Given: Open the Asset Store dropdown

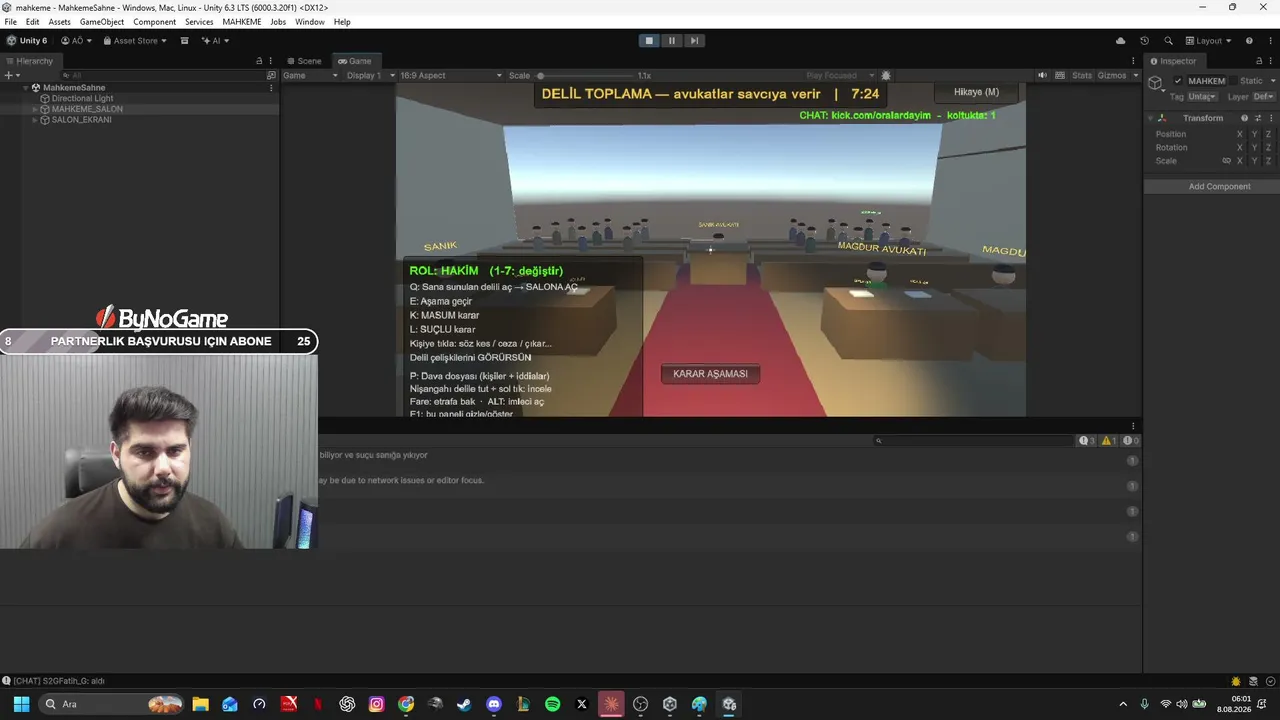Looking at the screenshot, I should click(135, 41).
